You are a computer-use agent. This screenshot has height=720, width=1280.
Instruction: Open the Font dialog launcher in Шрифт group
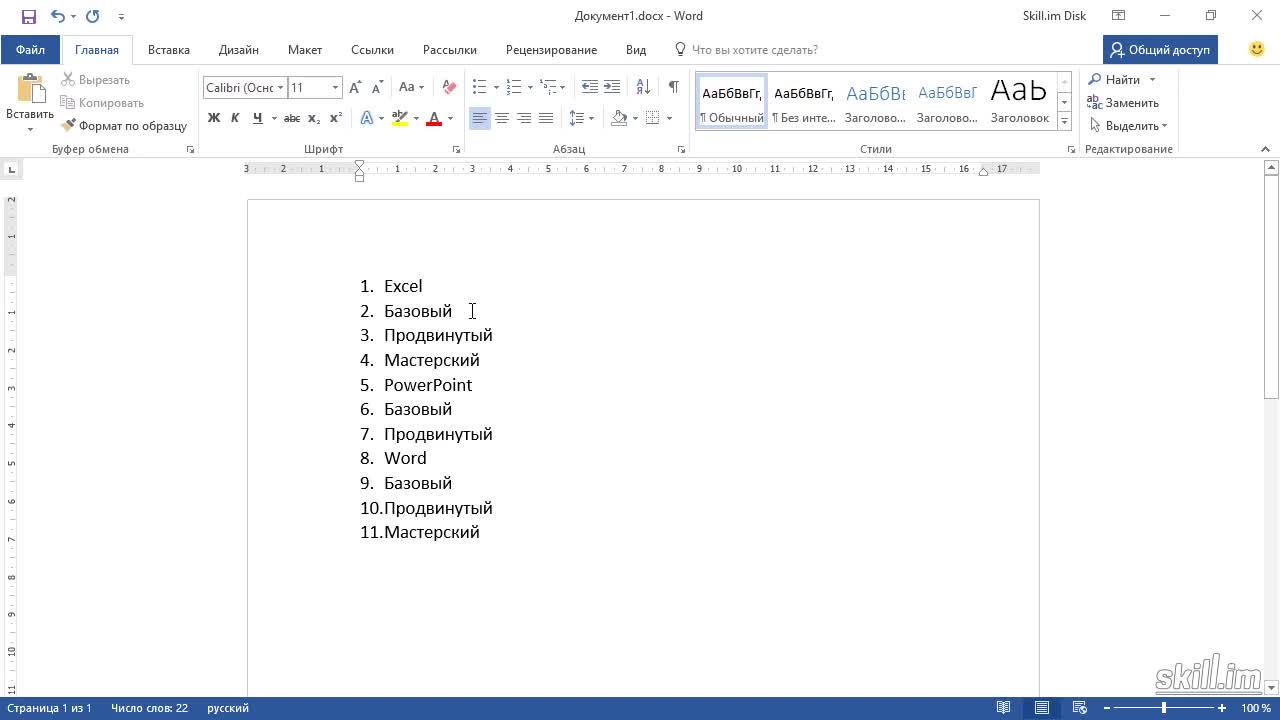[457, 149]
